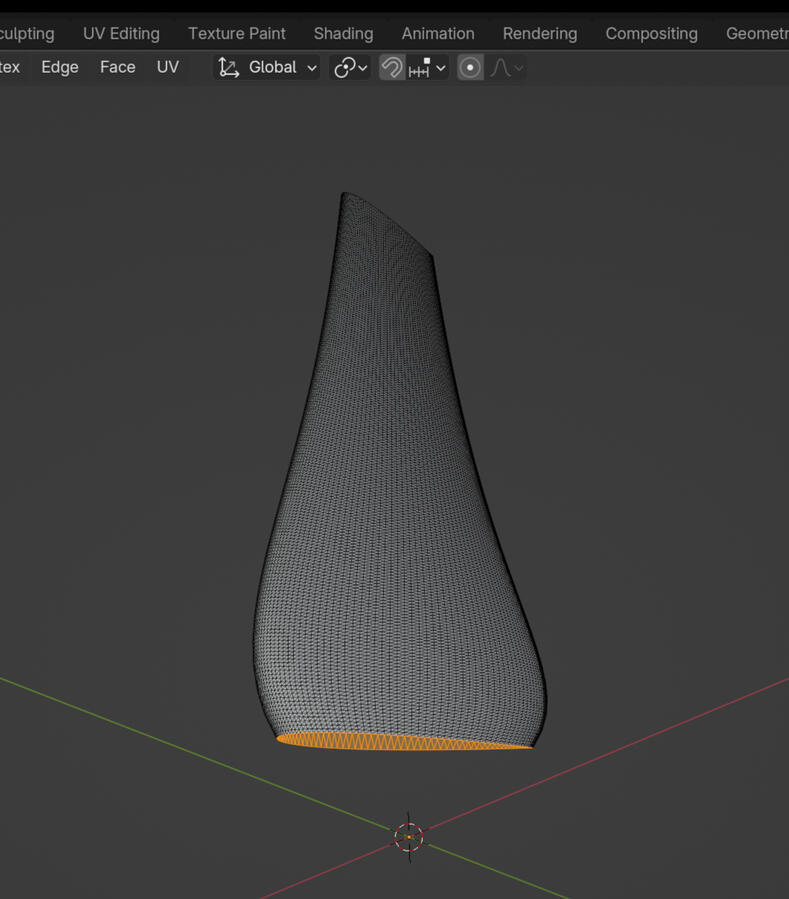This screenshot has height=899, width=789.
Task: Open the Animation workspace tab
Action: pos(438,33)
